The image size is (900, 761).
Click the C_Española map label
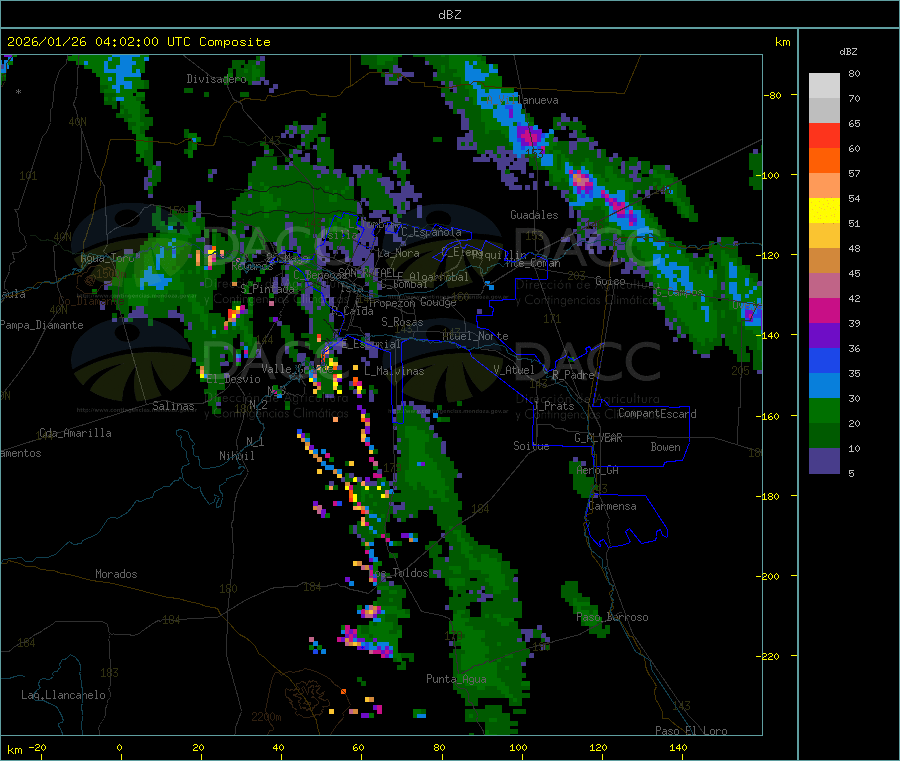coord(431,232)
